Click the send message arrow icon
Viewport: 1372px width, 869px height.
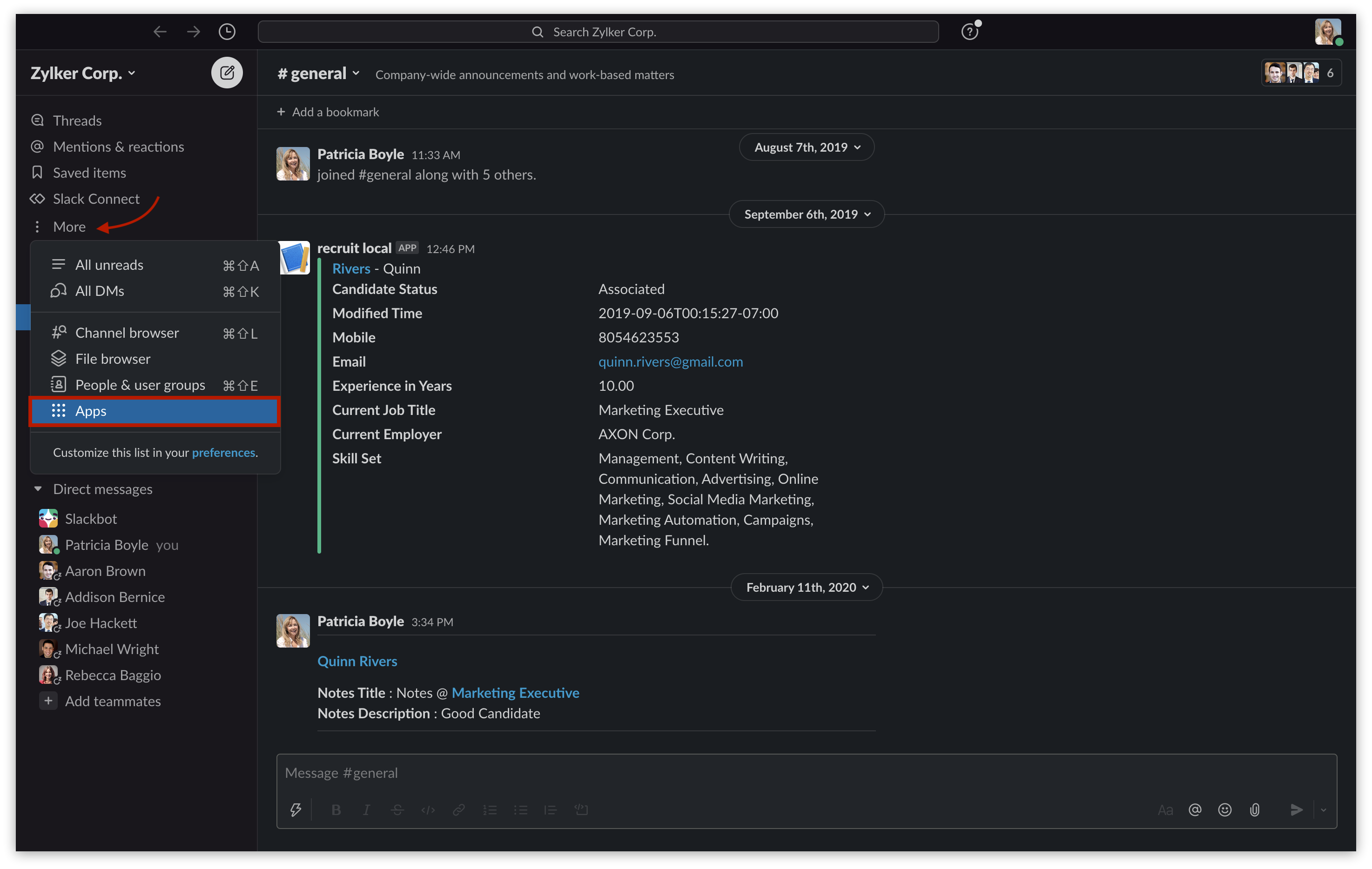[x=1296, y=809]
